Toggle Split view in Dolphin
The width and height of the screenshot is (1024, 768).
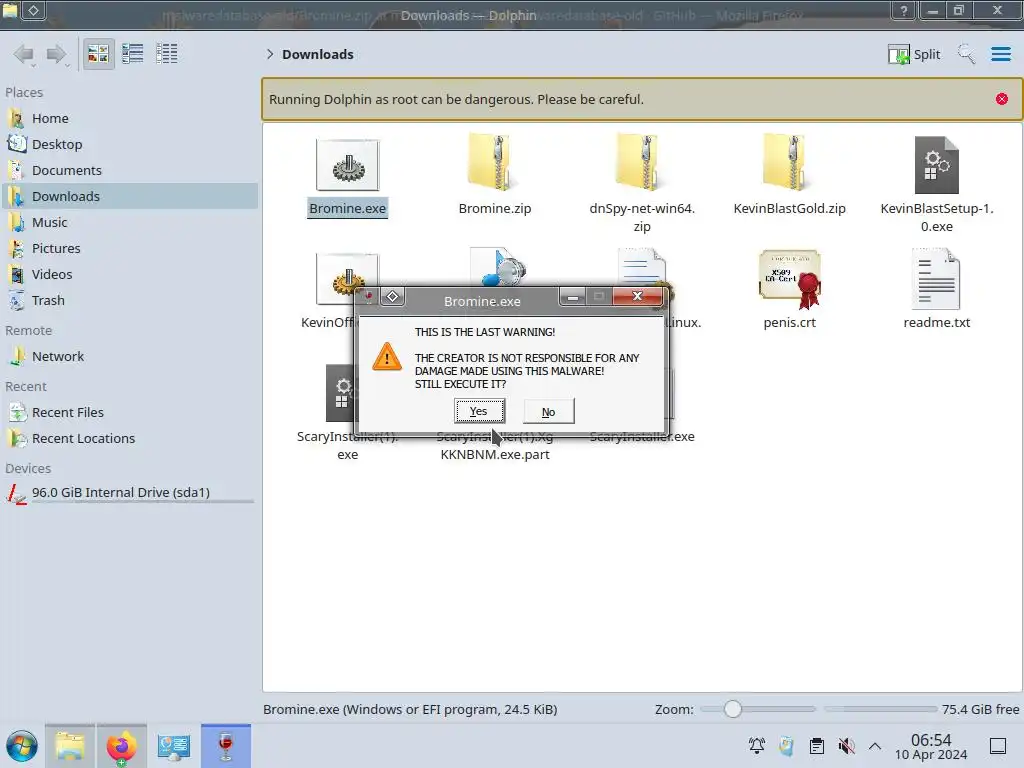coord(914,54)
